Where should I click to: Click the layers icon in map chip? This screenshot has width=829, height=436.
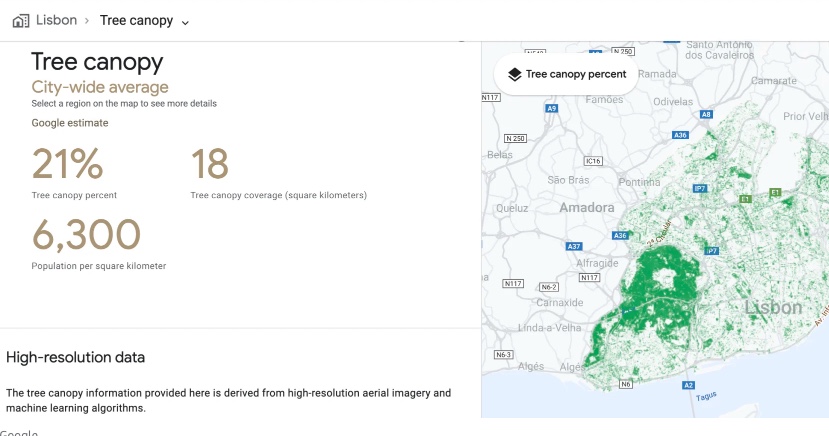tap(514, 75)
